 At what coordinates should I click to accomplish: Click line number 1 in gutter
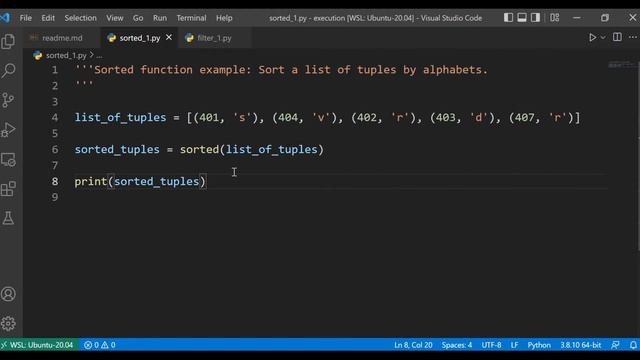[x=55, y=70]
